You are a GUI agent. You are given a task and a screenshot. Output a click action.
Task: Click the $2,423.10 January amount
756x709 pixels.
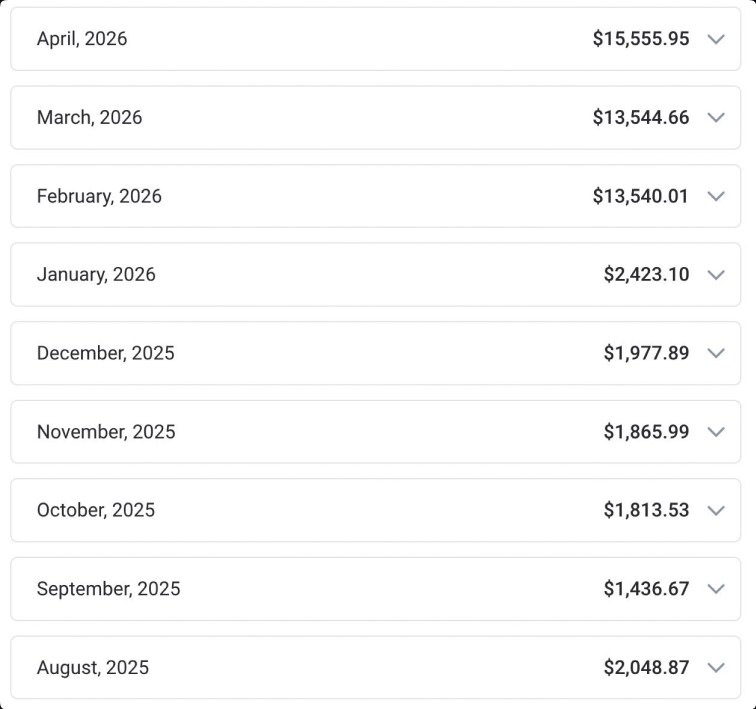(x=646, y=275)
